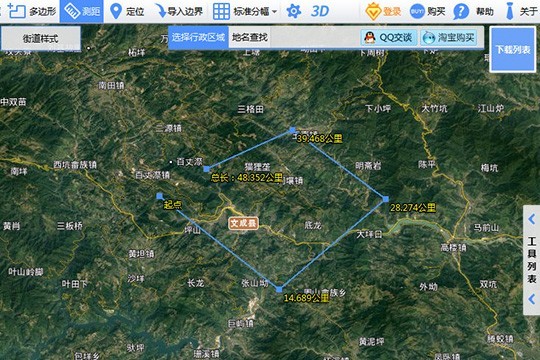The height and width of the screenshot is (360, 540).
Task: Click the 黄泥坪 map label
Action: (371, 342)
